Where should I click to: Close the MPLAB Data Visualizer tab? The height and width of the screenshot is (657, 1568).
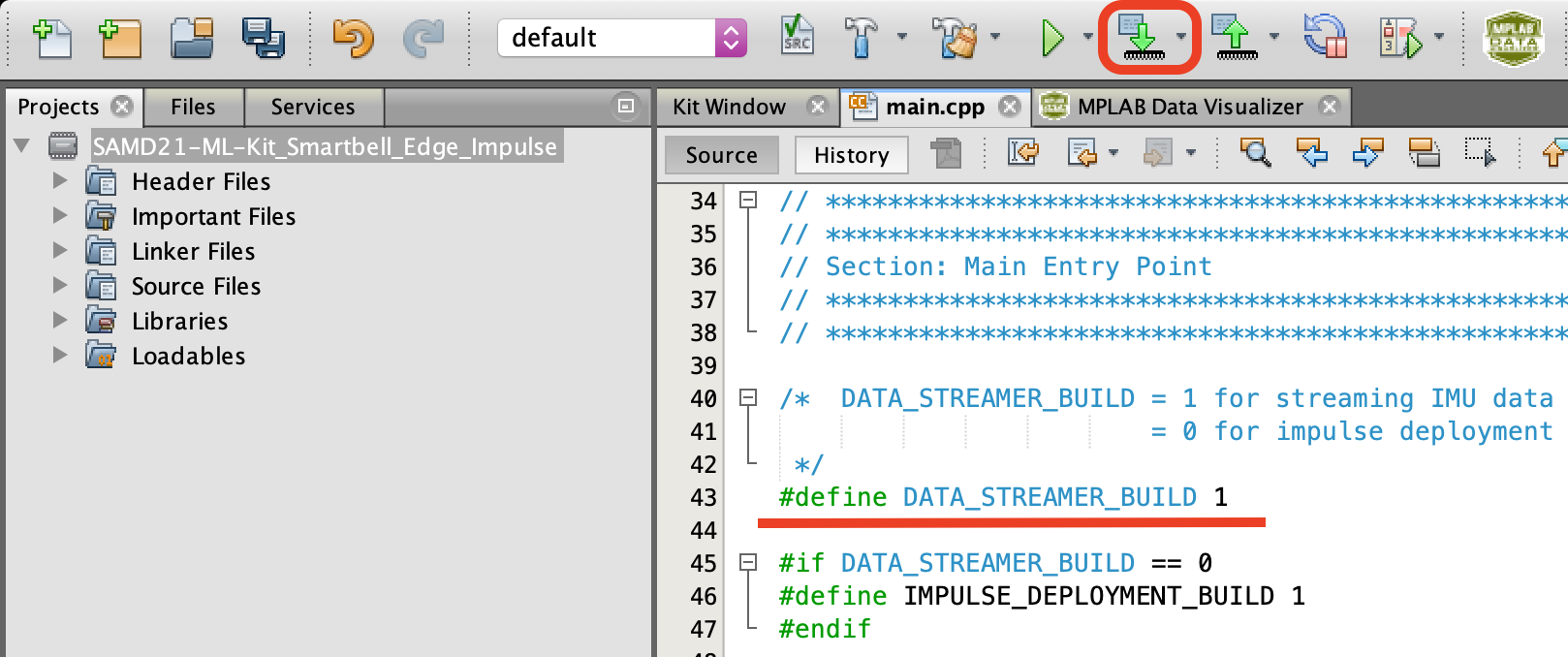pos(1330,106)
